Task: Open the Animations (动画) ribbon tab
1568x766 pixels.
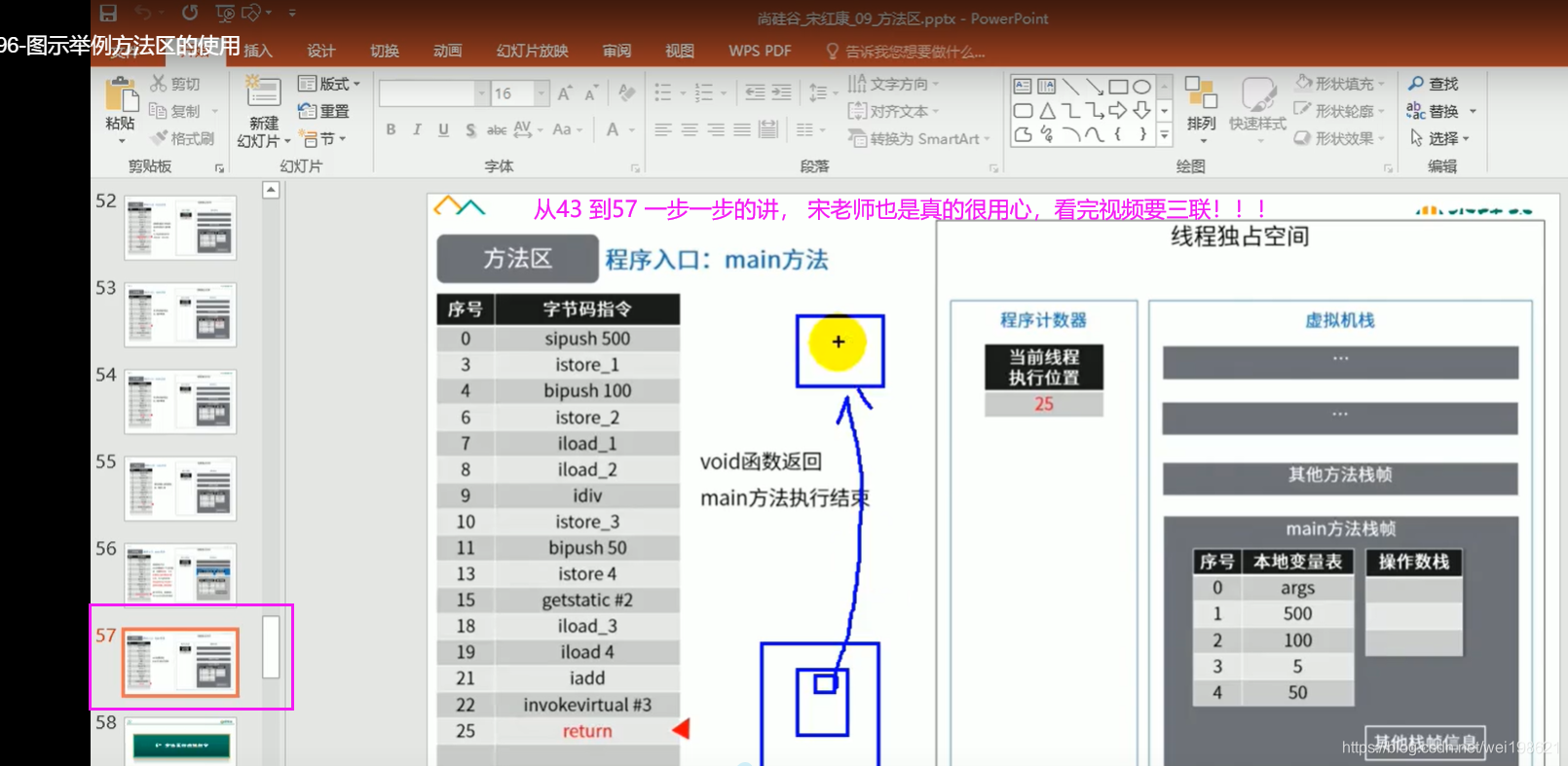Action: pyautogui.click(x=448, y=51)
